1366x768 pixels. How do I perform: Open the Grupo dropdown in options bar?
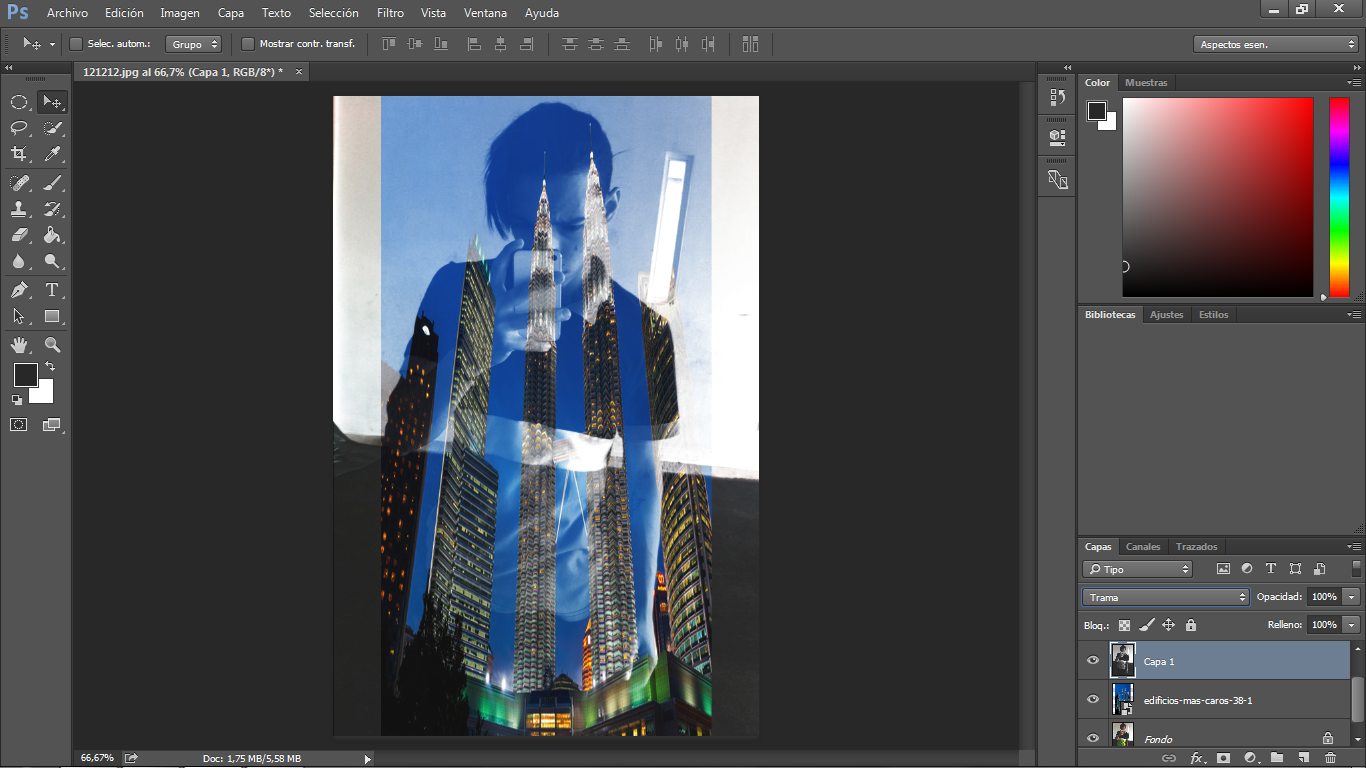tap(193, 44)
